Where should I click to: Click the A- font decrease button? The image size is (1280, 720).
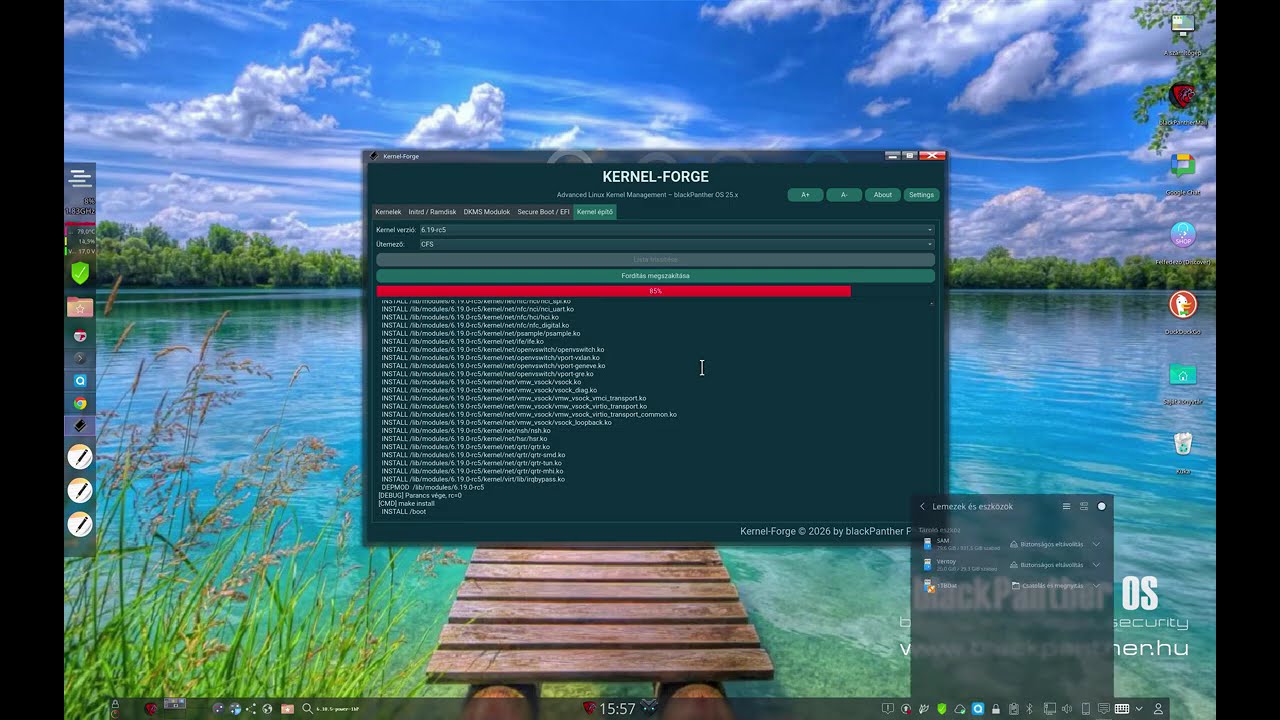(844, 195)
